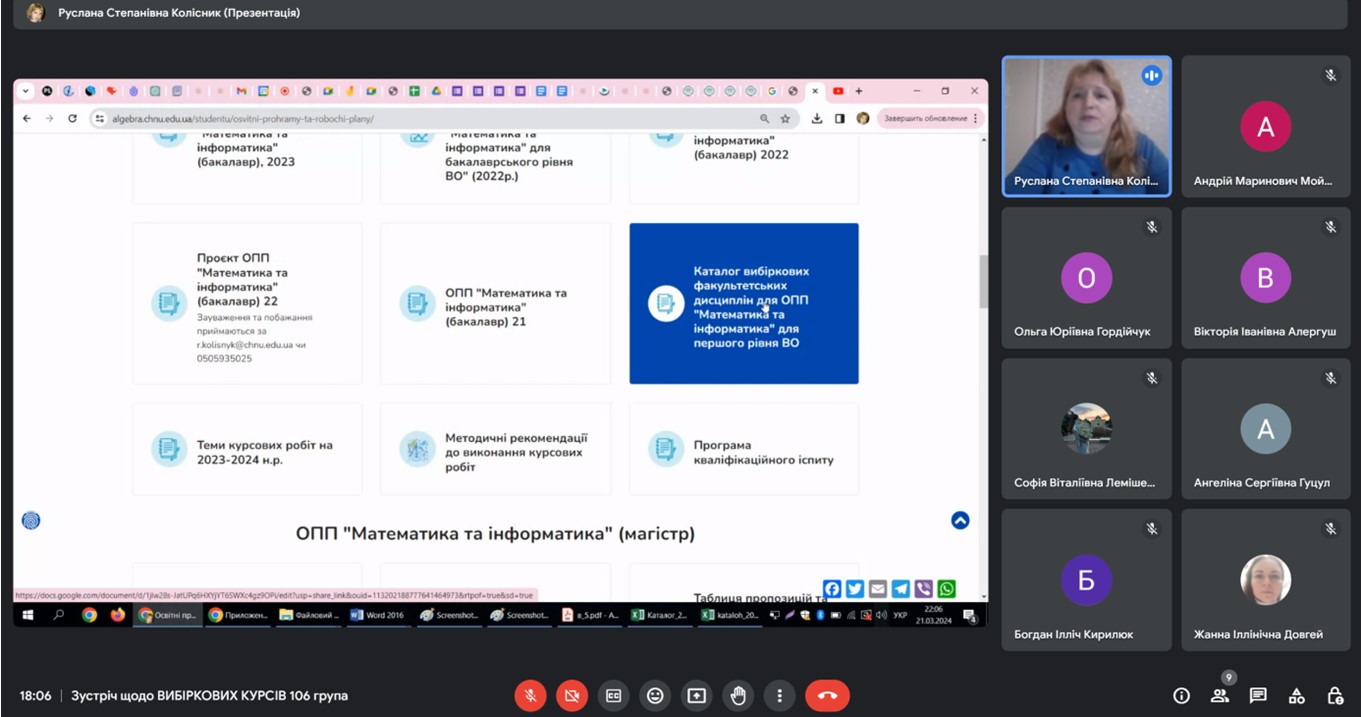Open ОПП Математика та інформатика (бакалавр) 21 card

[495, 303]
